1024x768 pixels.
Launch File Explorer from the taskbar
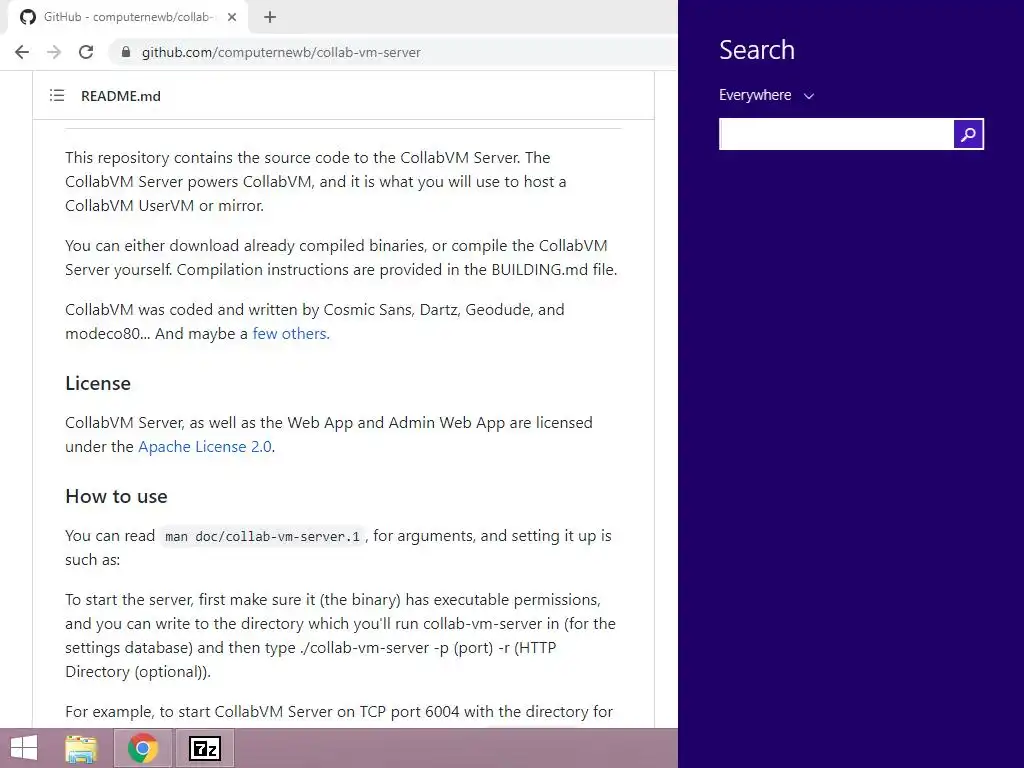[81, 748]
